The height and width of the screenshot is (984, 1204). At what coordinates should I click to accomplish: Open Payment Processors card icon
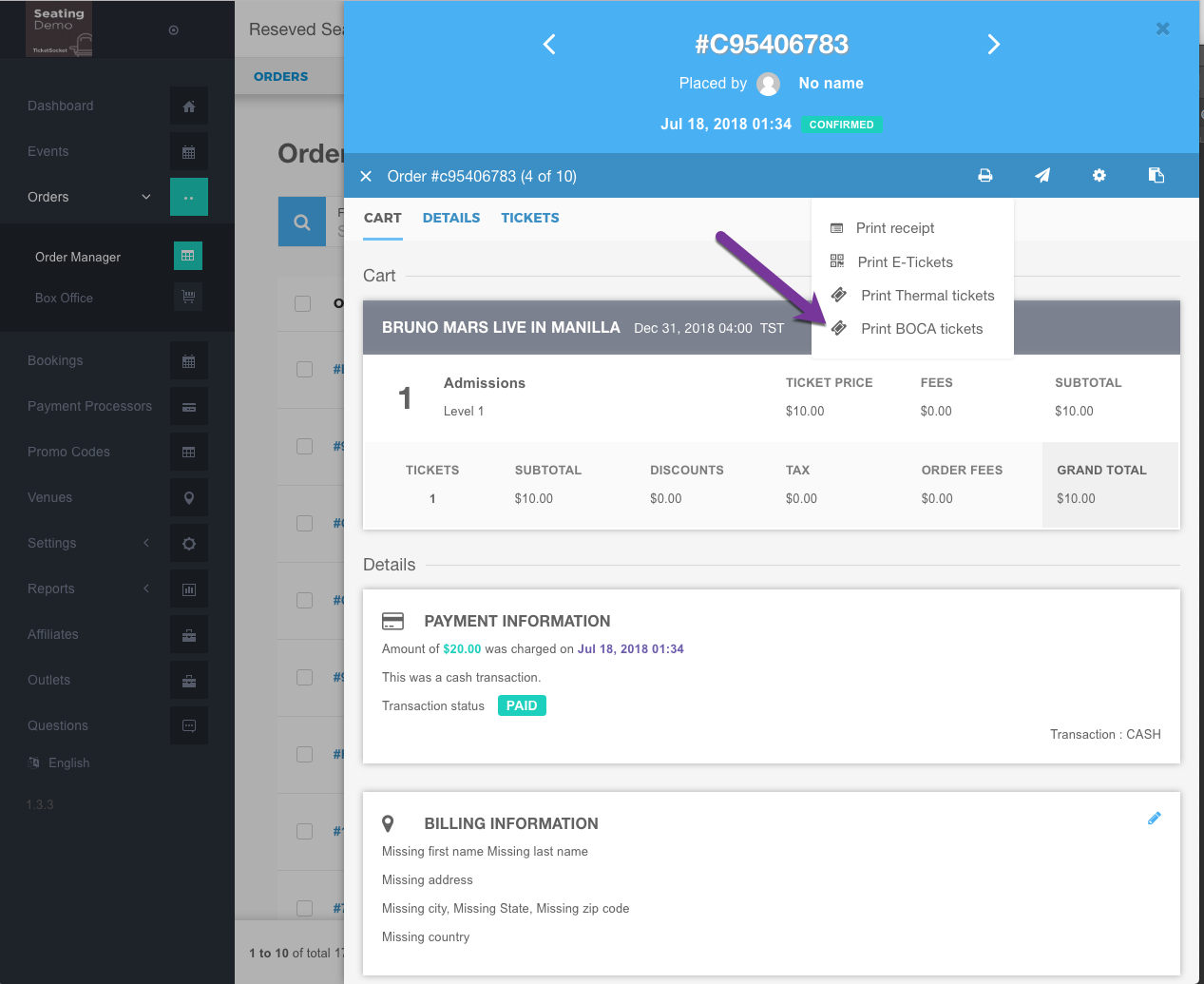point(189,407)
